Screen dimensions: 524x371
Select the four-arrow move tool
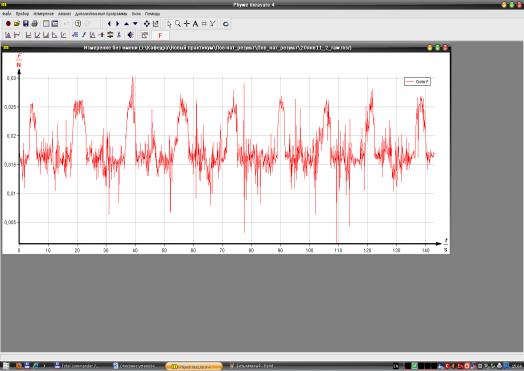(147, 24)
